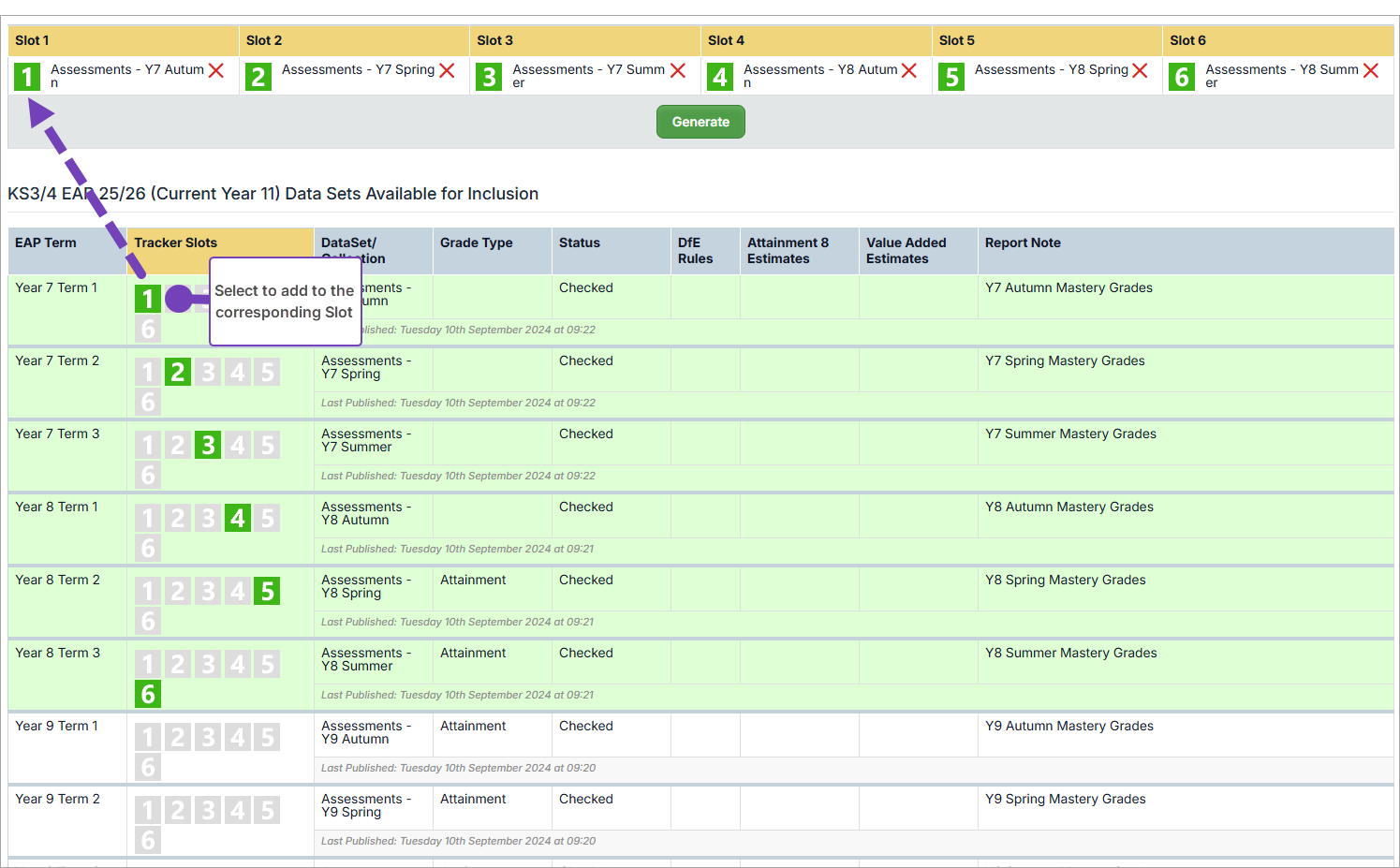
Task: Select green slot 1 for Year 7 Term 1
Action: point(148,299)
